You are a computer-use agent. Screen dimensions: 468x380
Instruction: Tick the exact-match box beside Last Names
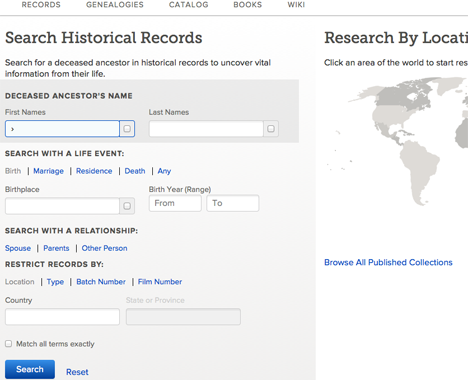(271, 129)
